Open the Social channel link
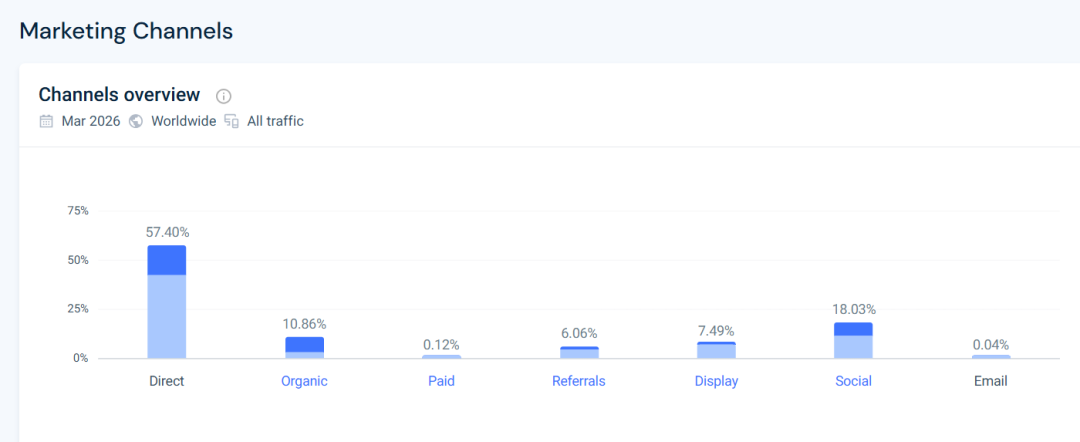Screen dimensions: 1080x442 853,381
